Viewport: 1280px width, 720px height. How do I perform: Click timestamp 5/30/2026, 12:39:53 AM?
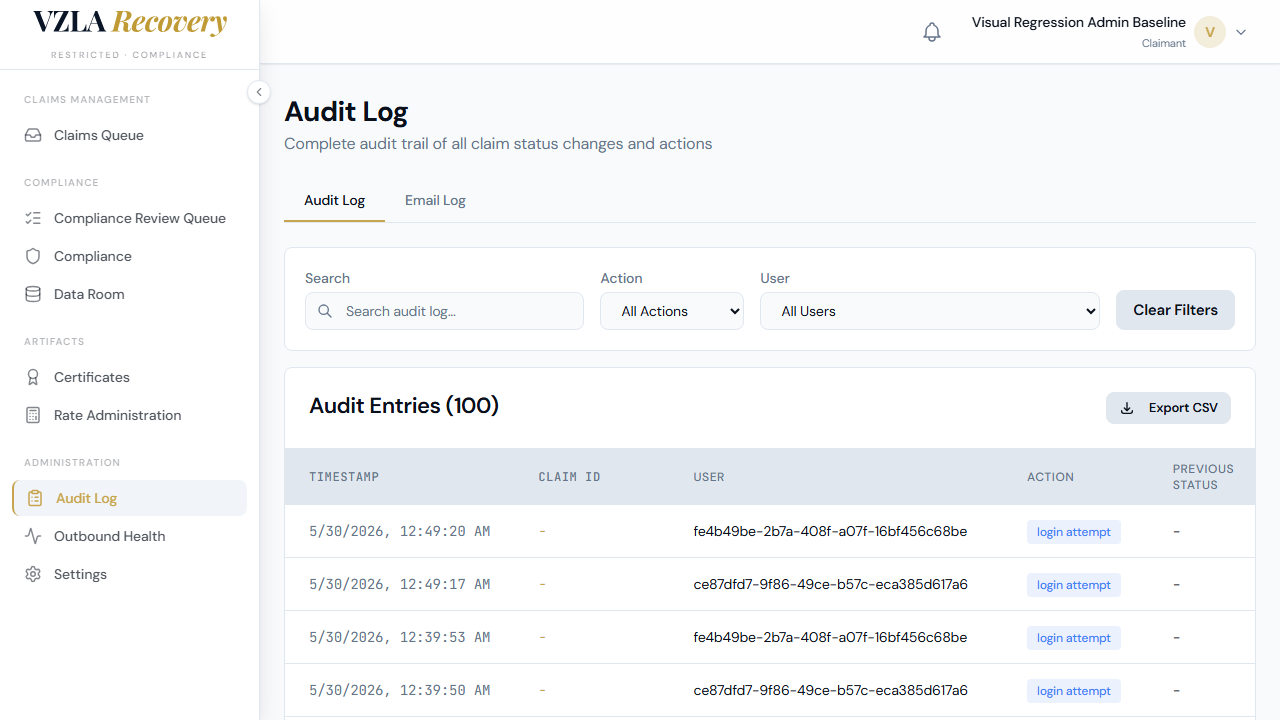(x=400, y=637)
